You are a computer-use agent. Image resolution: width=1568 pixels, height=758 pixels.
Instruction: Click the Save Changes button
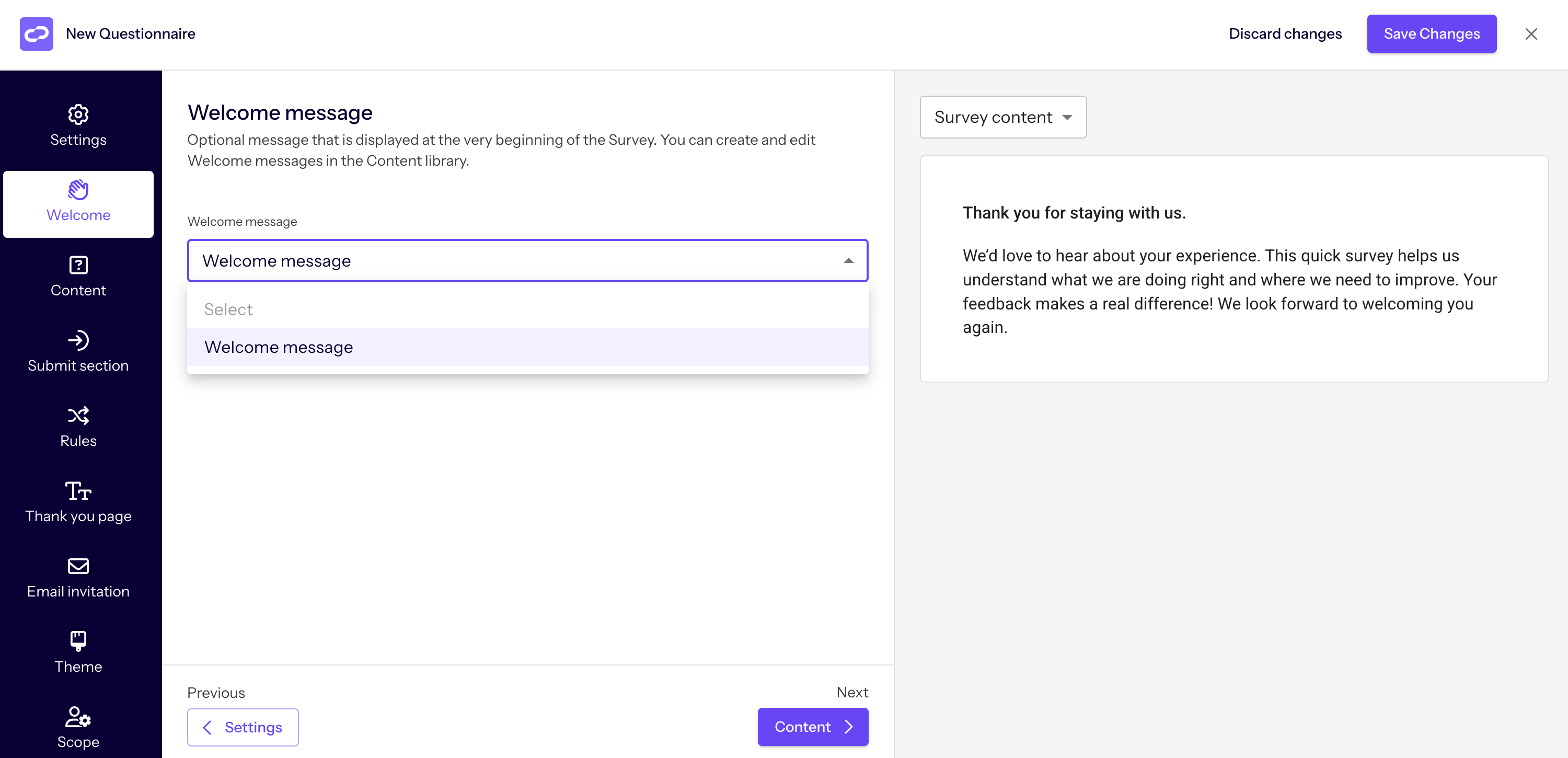click(1432, 33)
